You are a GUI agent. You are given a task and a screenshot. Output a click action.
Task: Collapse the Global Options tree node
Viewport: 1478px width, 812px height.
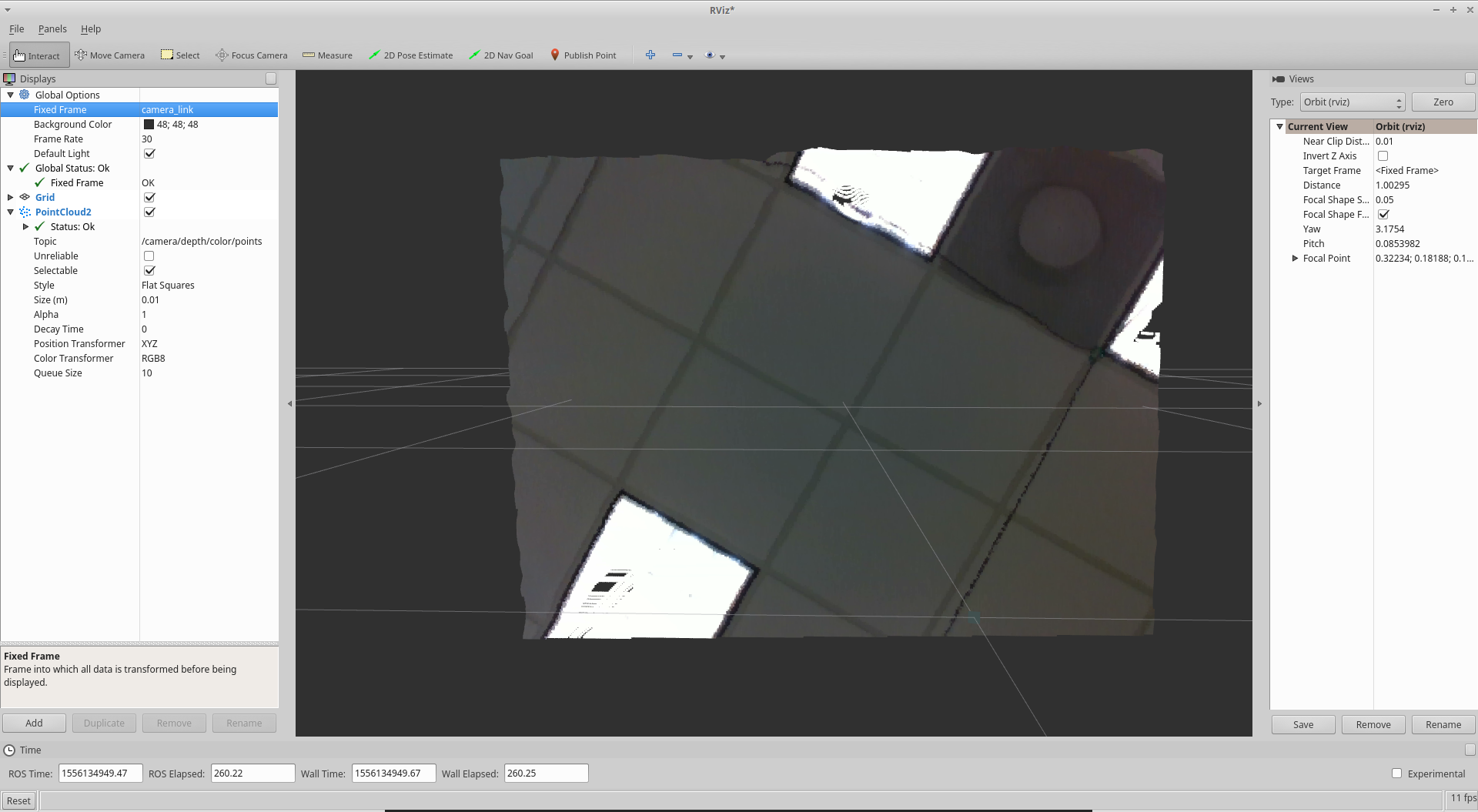pos(10,95)
